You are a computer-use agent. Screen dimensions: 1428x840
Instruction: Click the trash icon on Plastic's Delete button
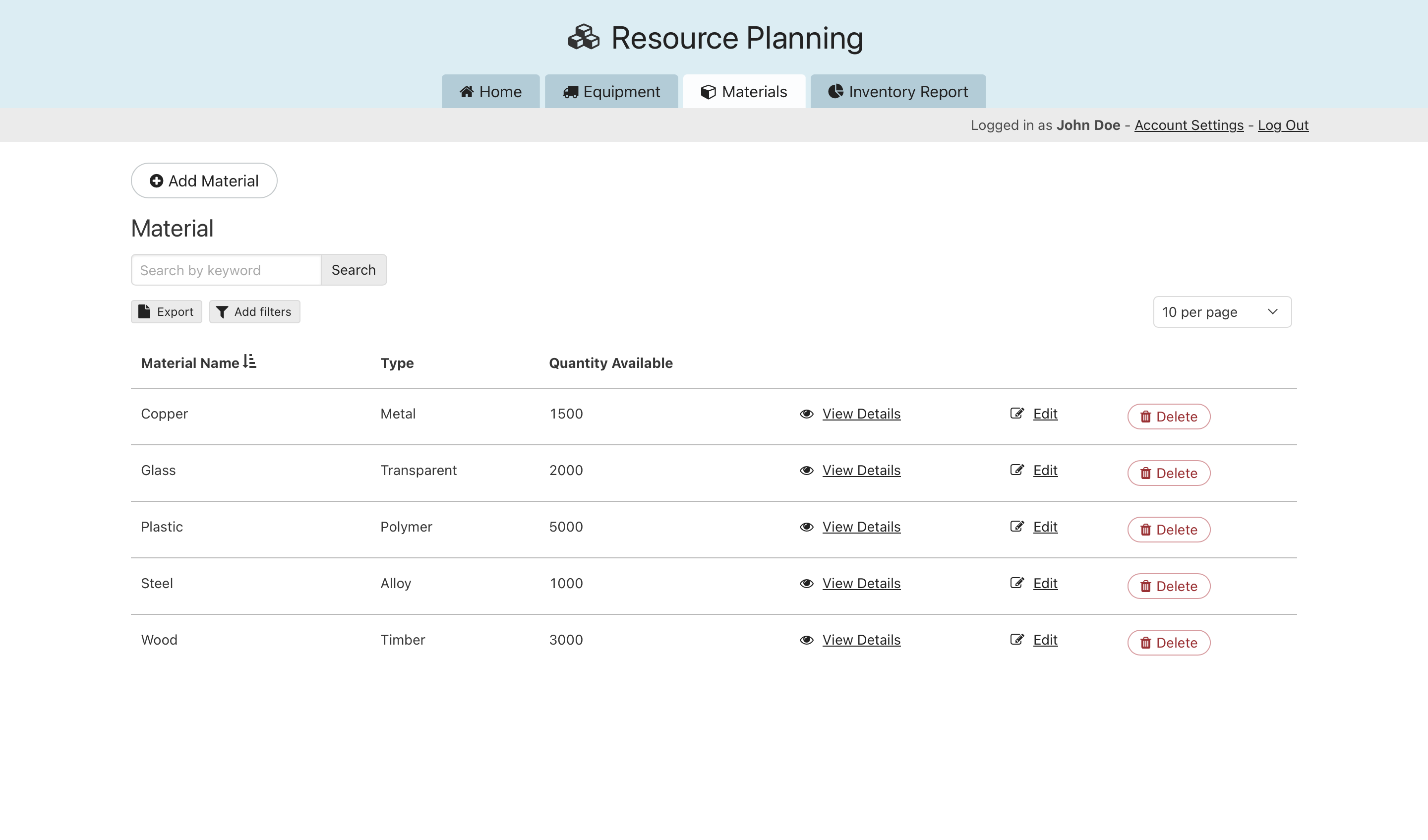tap(1145, 530)
